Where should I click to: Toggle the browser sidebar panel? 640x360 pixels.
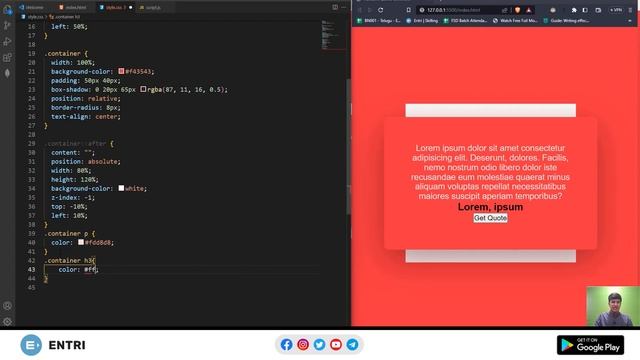tap(585, 10)
